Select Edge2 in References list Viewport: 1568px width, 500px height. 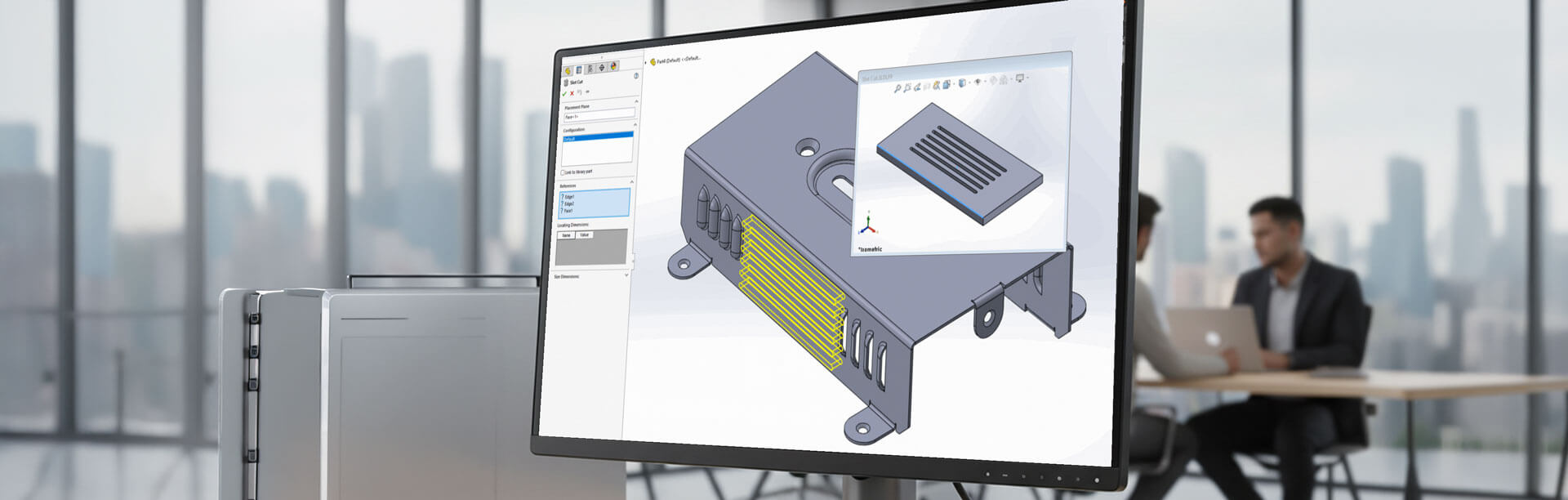click(x=569, y=203)
